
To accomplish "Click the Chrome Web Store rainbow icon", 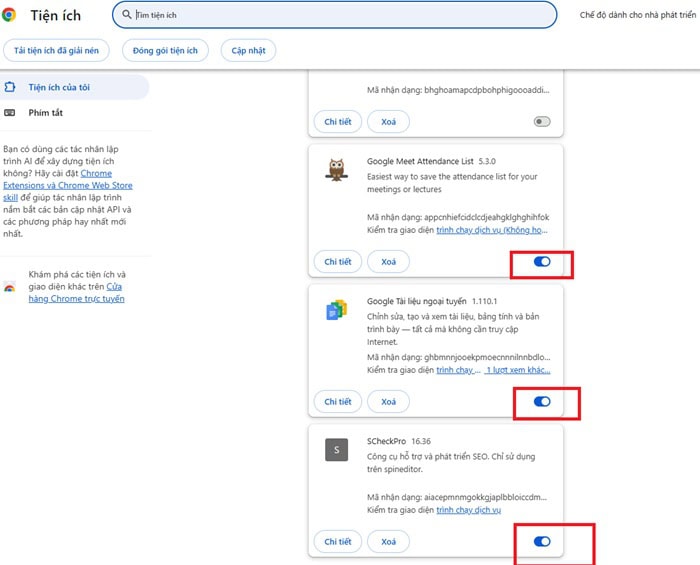I will [9, 287].
